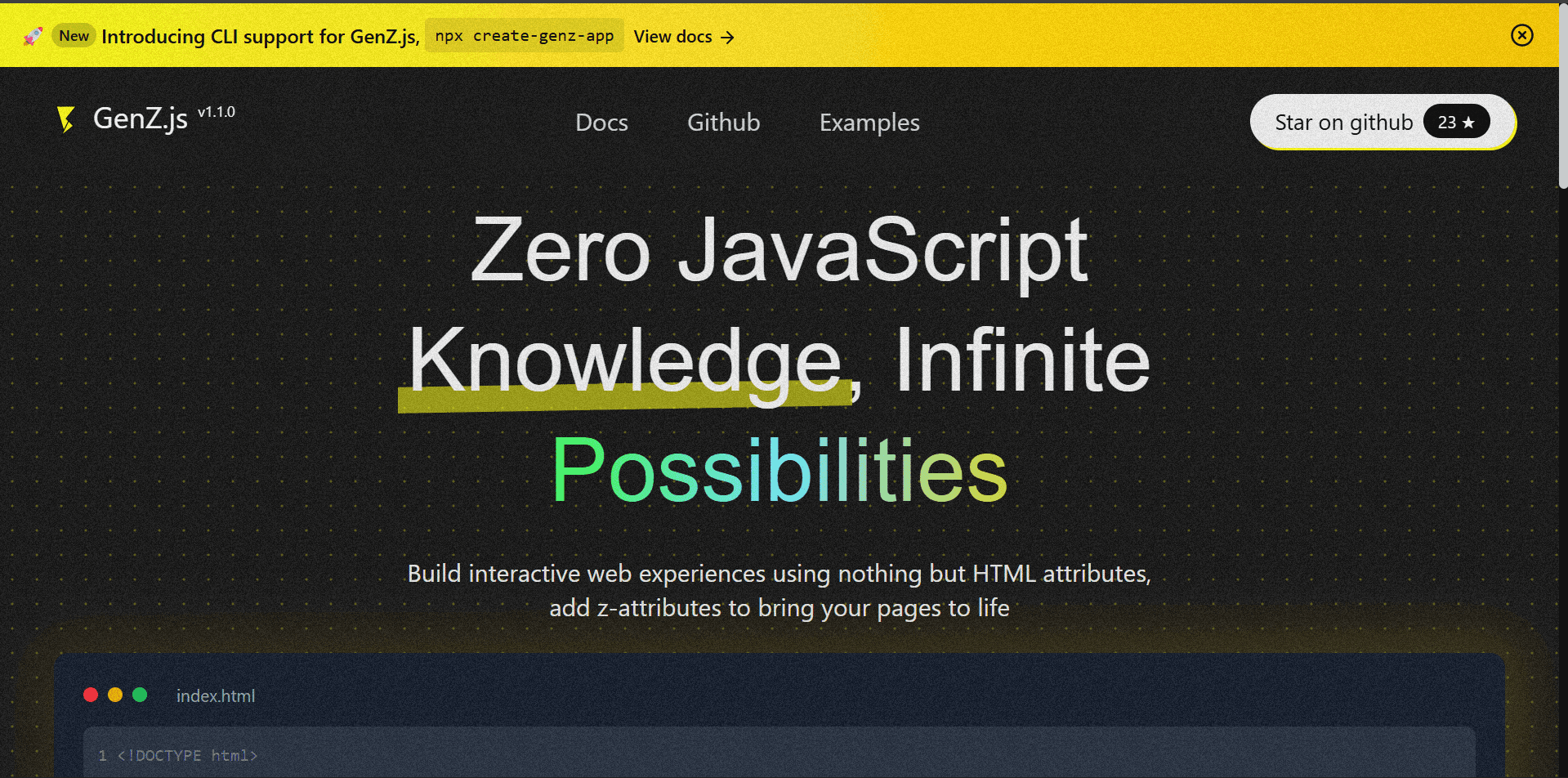
Task: Dismiss the yellow announcement banner
Action: 1521,35
